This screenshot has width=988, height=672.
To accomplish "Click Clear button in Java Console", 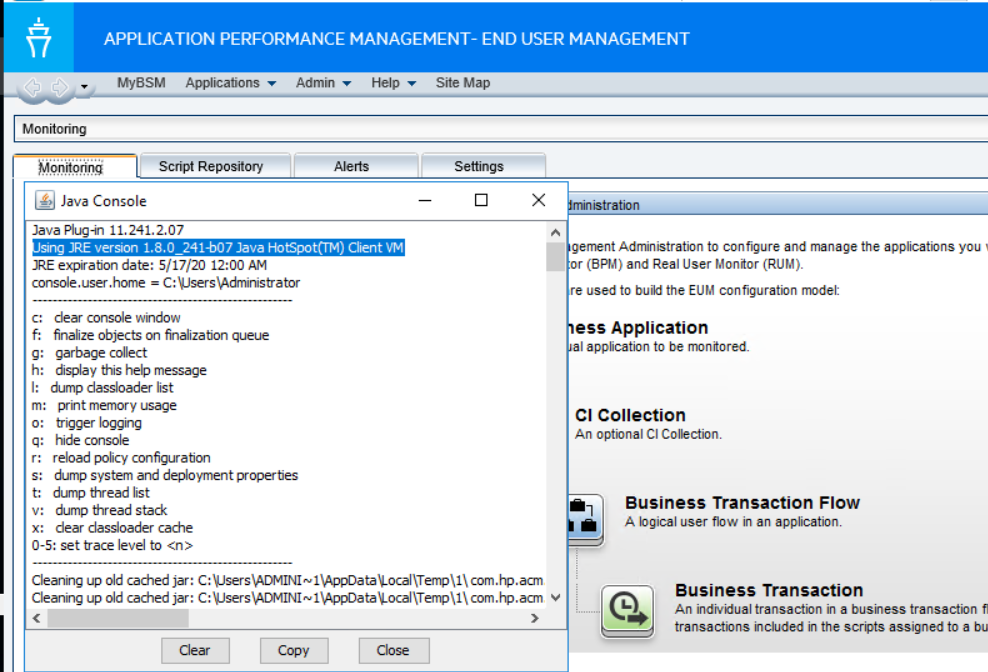I will [x=195, y=650].
